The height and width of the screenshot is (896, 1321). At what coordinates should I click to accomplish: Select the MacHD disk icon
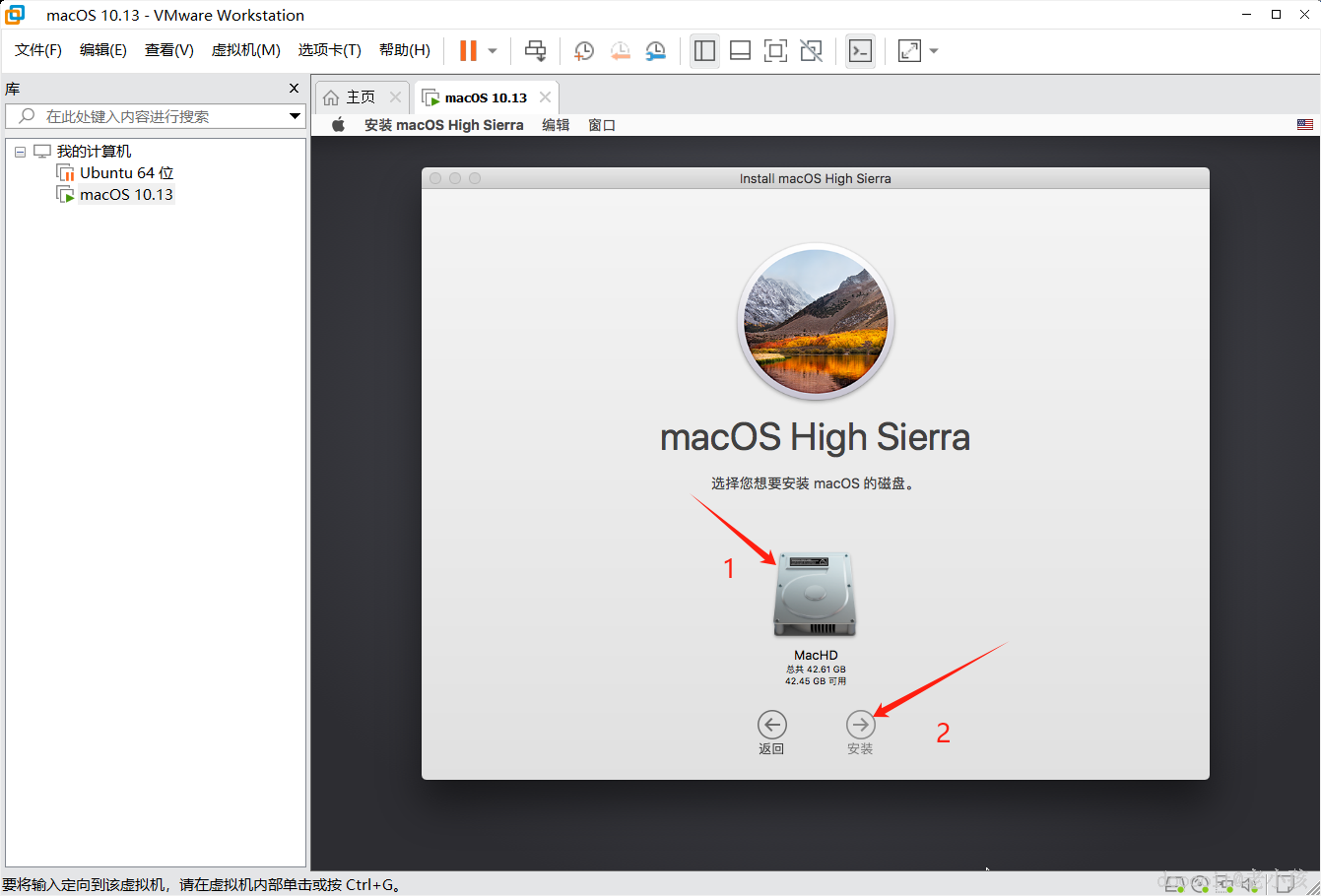pyautogui.click(x=815, y=594)
